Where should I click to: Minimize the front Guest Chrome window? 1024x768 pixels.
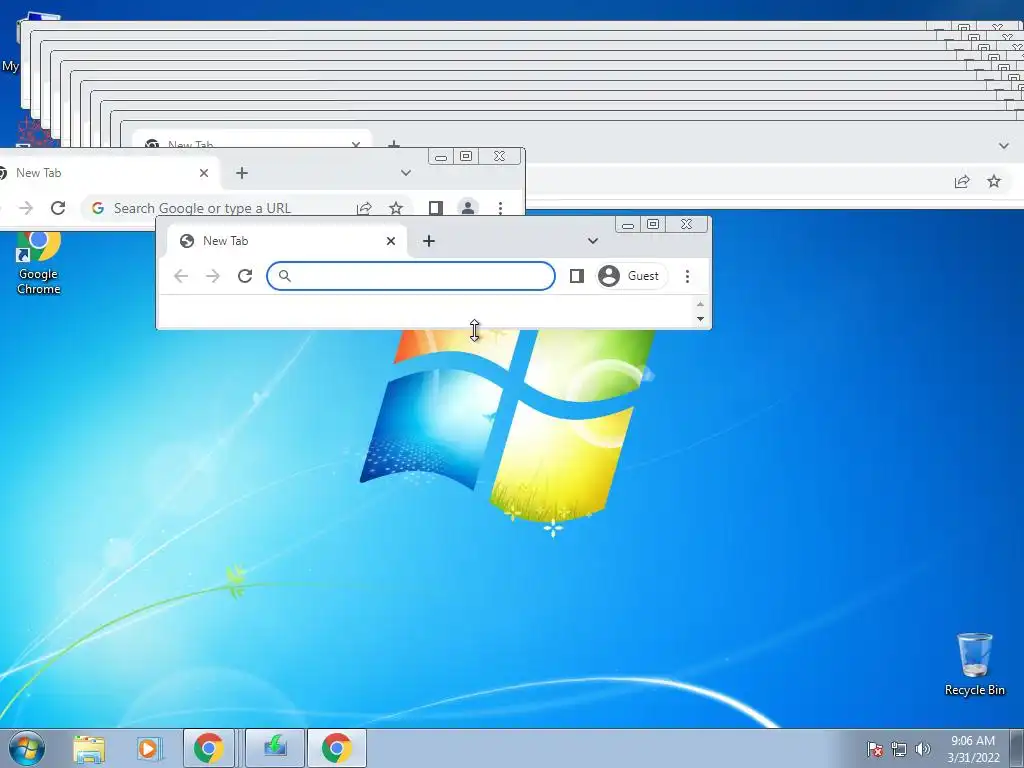[x=628, y=225]
